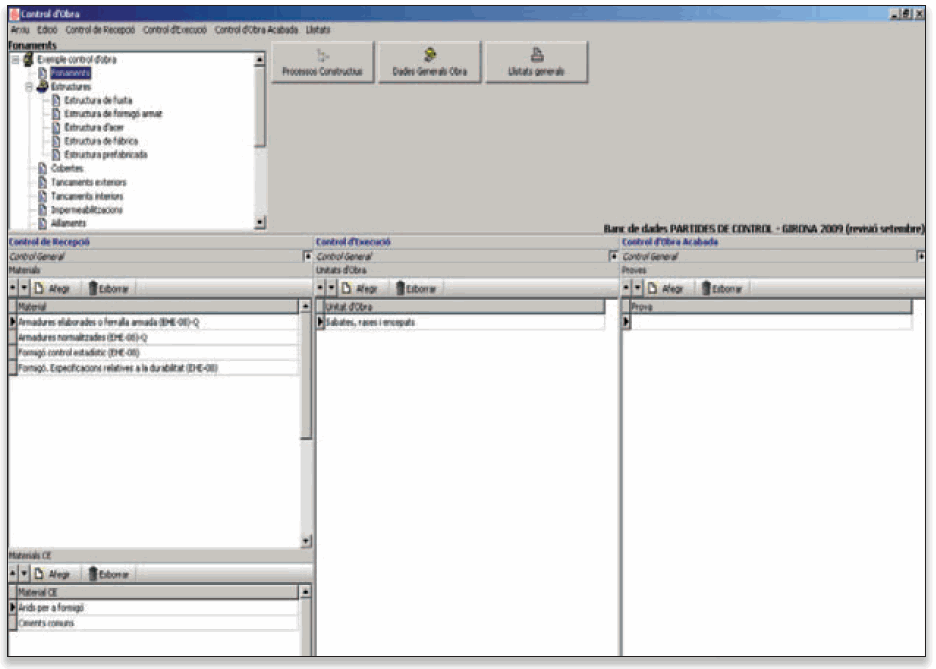Open the Llistats menu

(318, 30)
